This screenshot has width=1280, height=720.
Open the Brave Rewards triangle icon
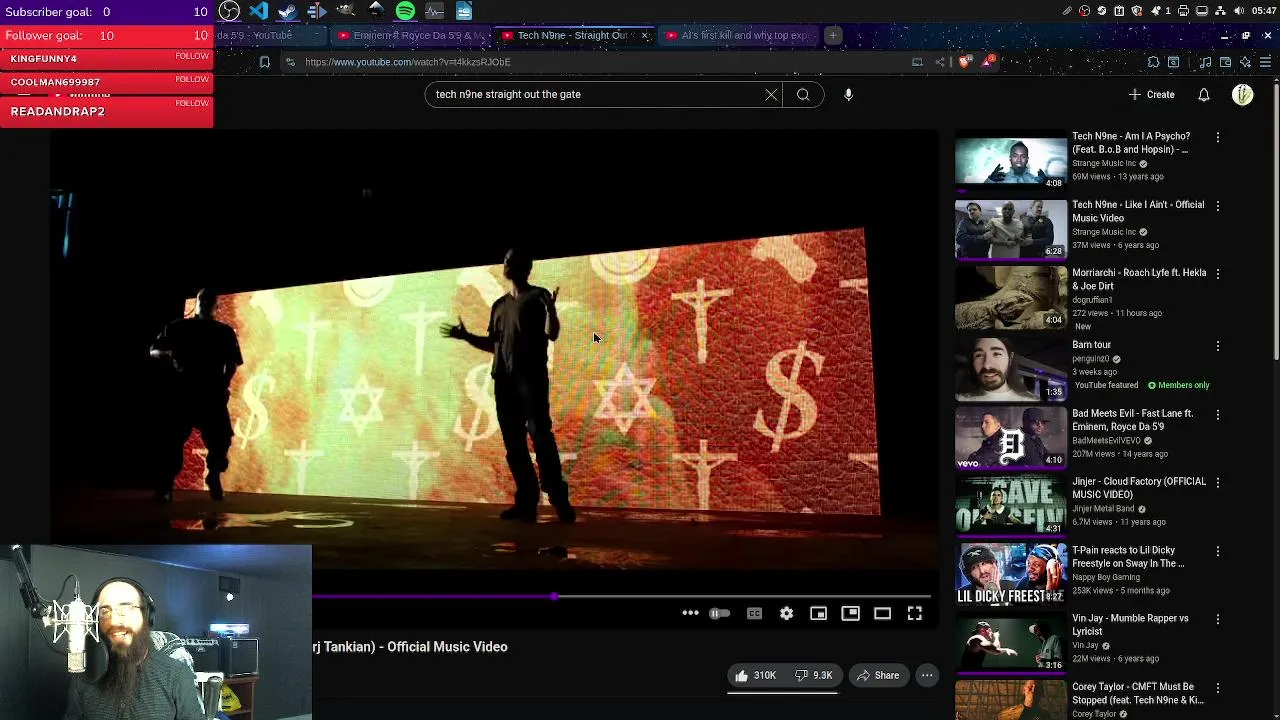click(988, 62)
